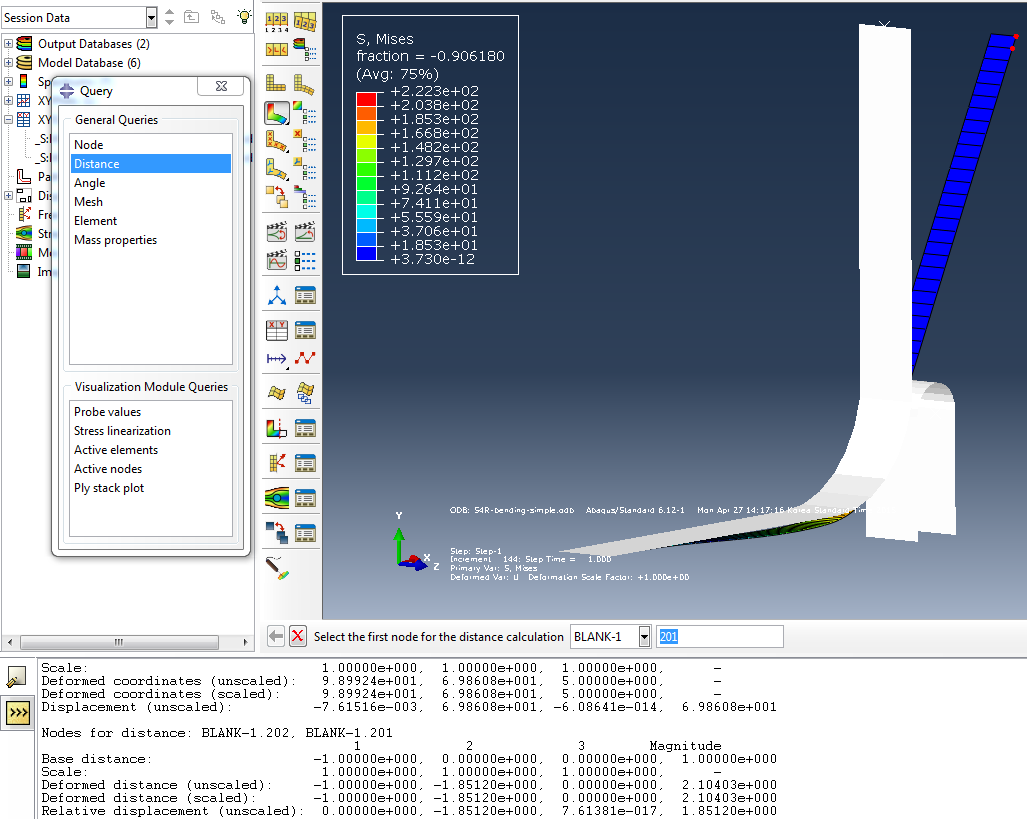Select Probe values in Visualization queries

107,412
